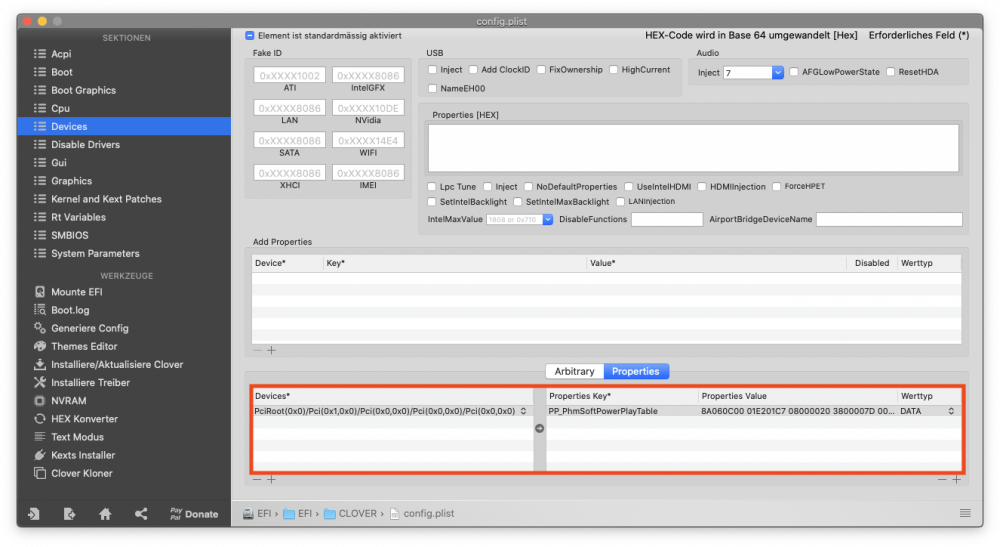
Task: Click the Clover Kloner icon
Action: [40, 473]
